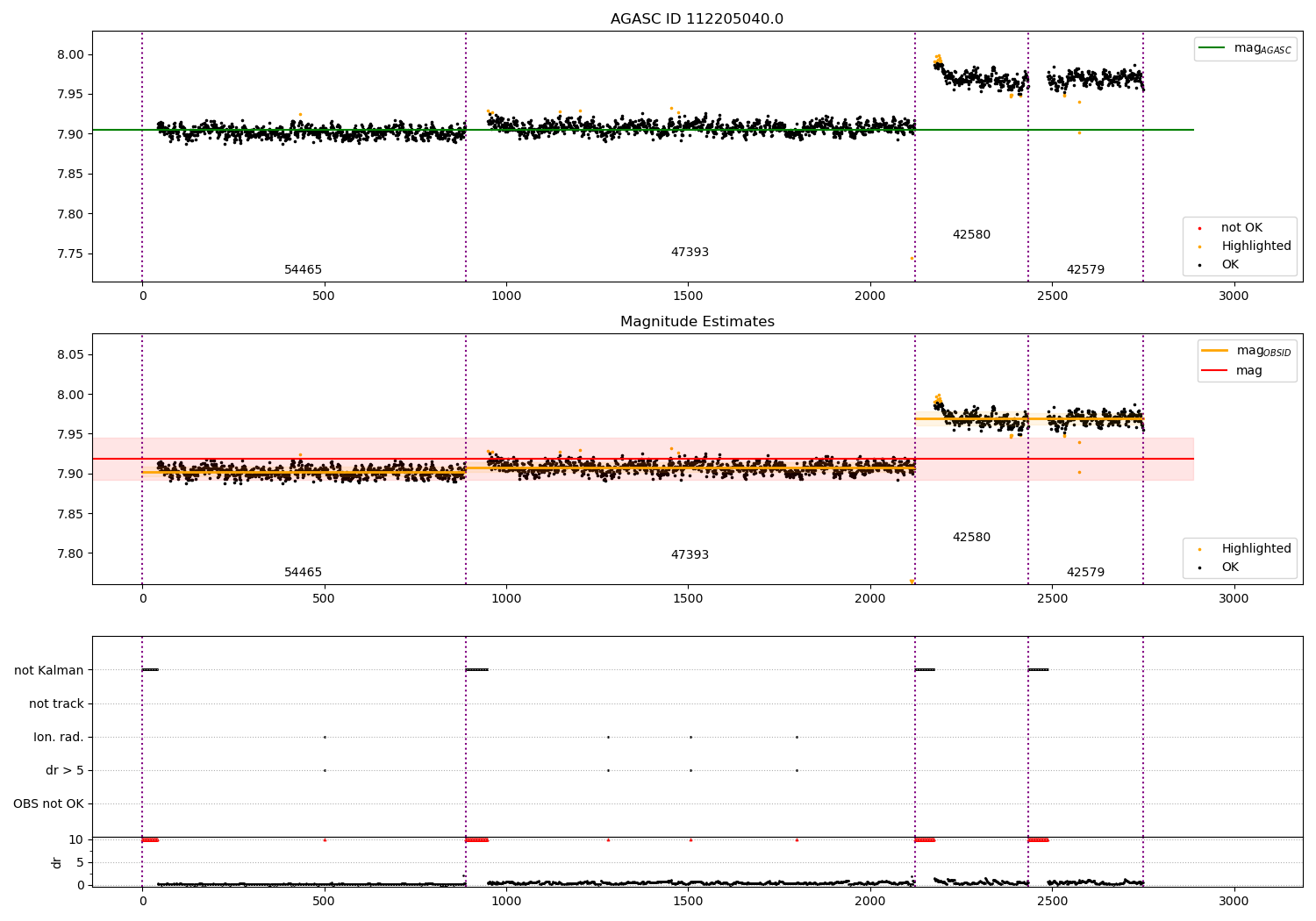Click obsid label 54465 in Magnitude Estimates plot
Image resolution: width=1316 pixels, height=921 pixels.
click(x=303, y=573)
